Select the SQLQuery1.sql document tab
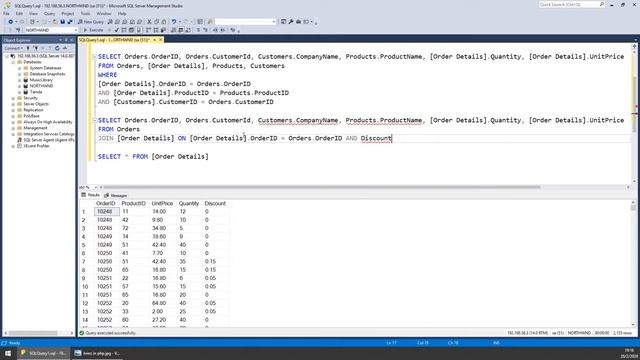 114,40
